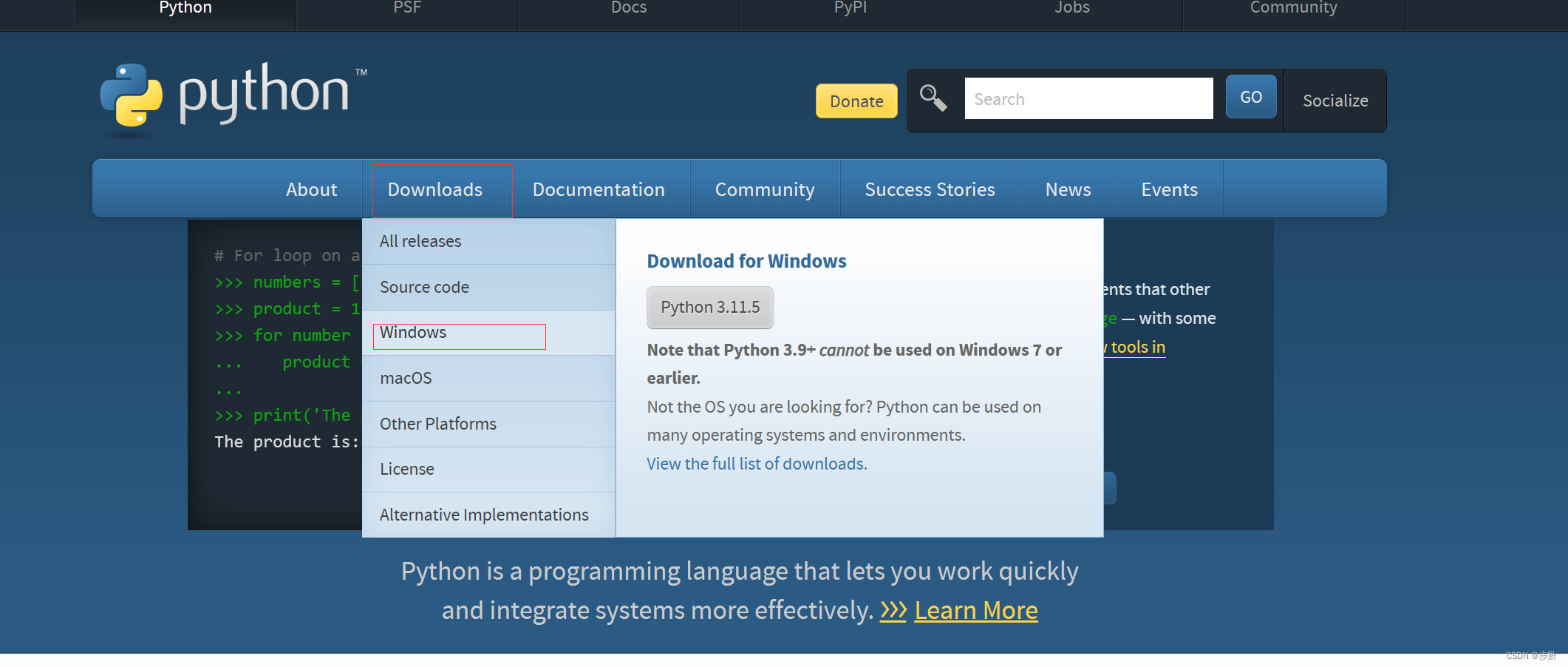Viewport: 1568px width, 667px height.
Task: Select All releases in Downloads submenu
Action: tap(488, 241)
